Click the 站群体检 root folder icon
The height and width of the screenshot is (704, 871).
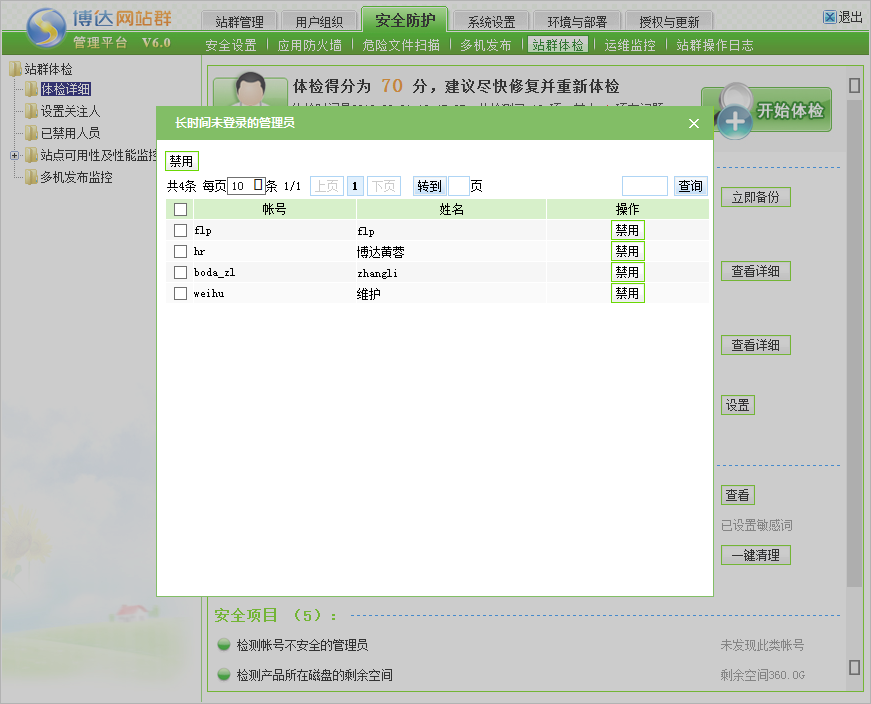[x=15, y=69]
